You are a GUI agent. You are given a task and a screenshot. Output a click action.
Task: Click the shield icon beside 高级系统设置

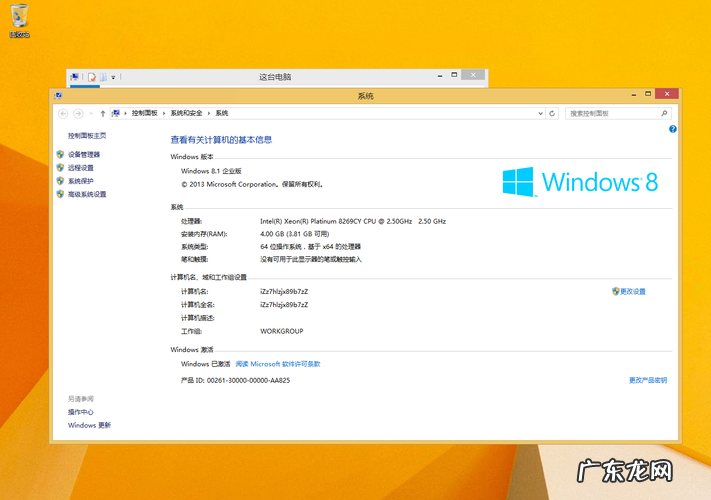coord(60,194)
